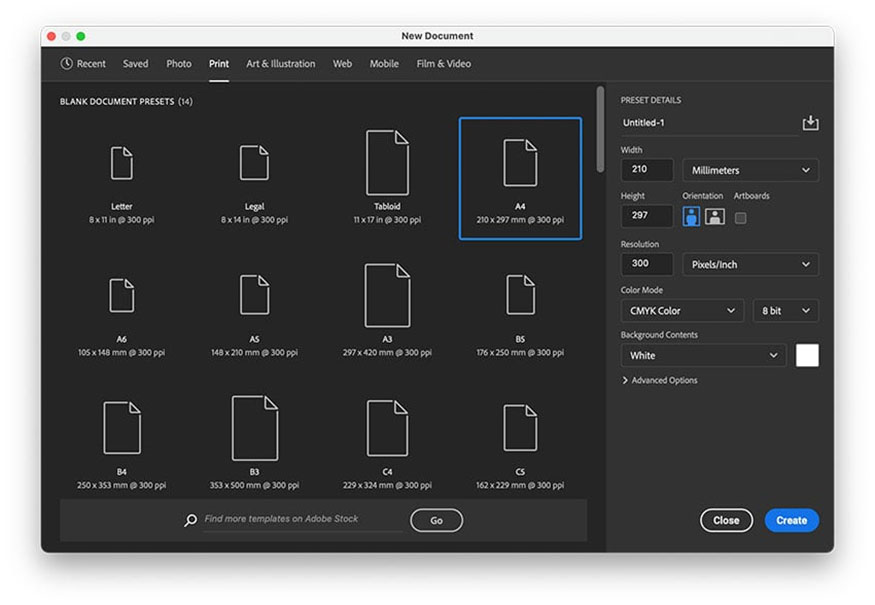Click the Height input field
This screenshot has width=875, height=605.
(x=647, y=216)
